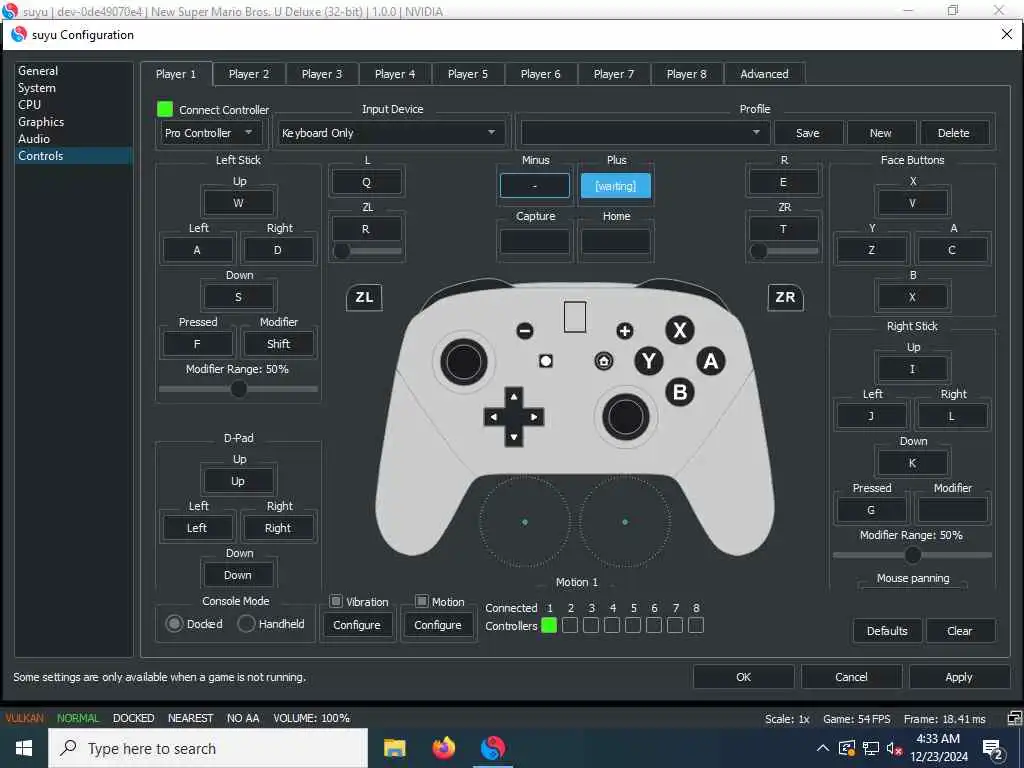
Task: Open the Pro Controller type dropdown
Action: click(212, 133)
